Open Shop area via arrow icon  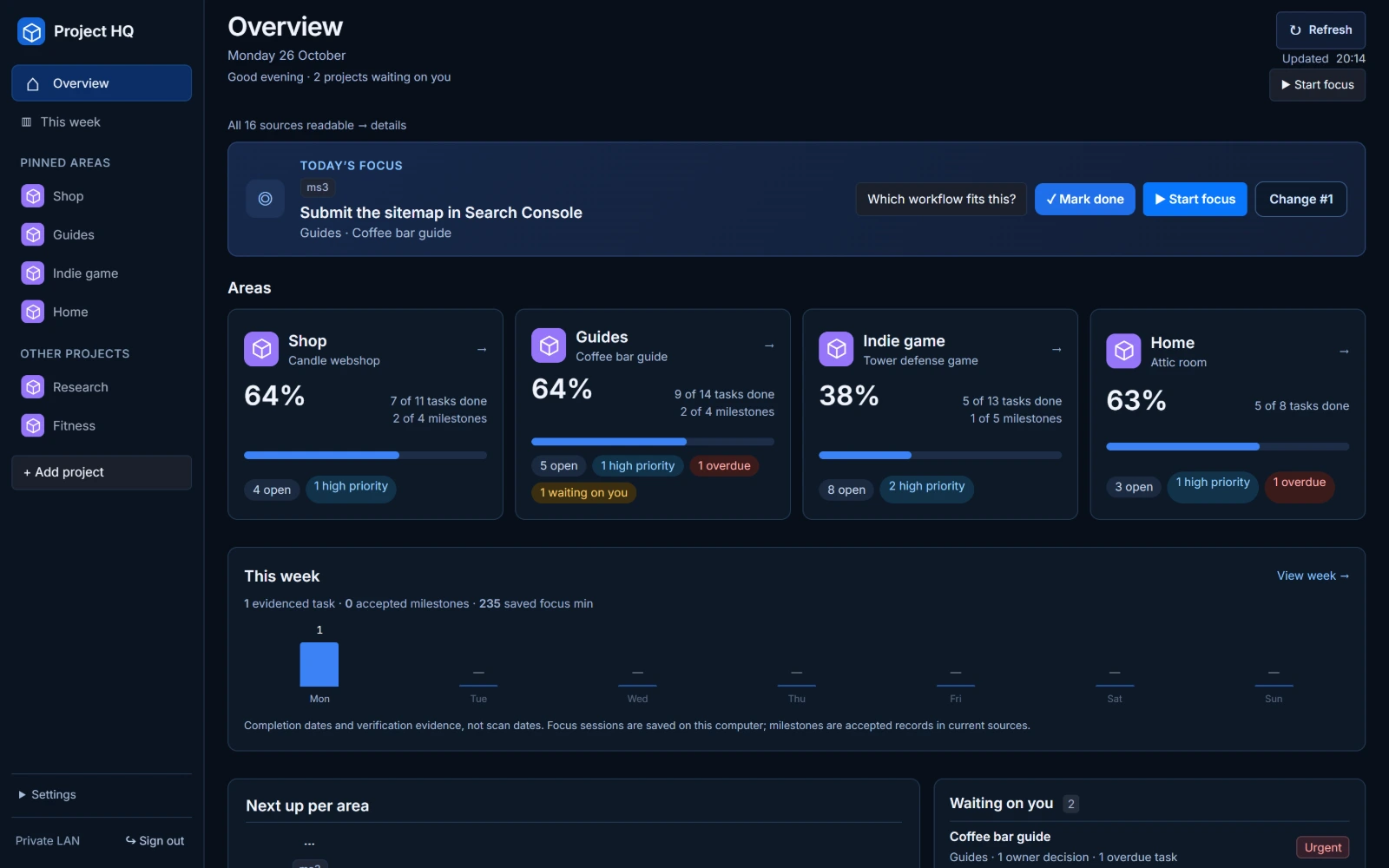pos(482,349)
